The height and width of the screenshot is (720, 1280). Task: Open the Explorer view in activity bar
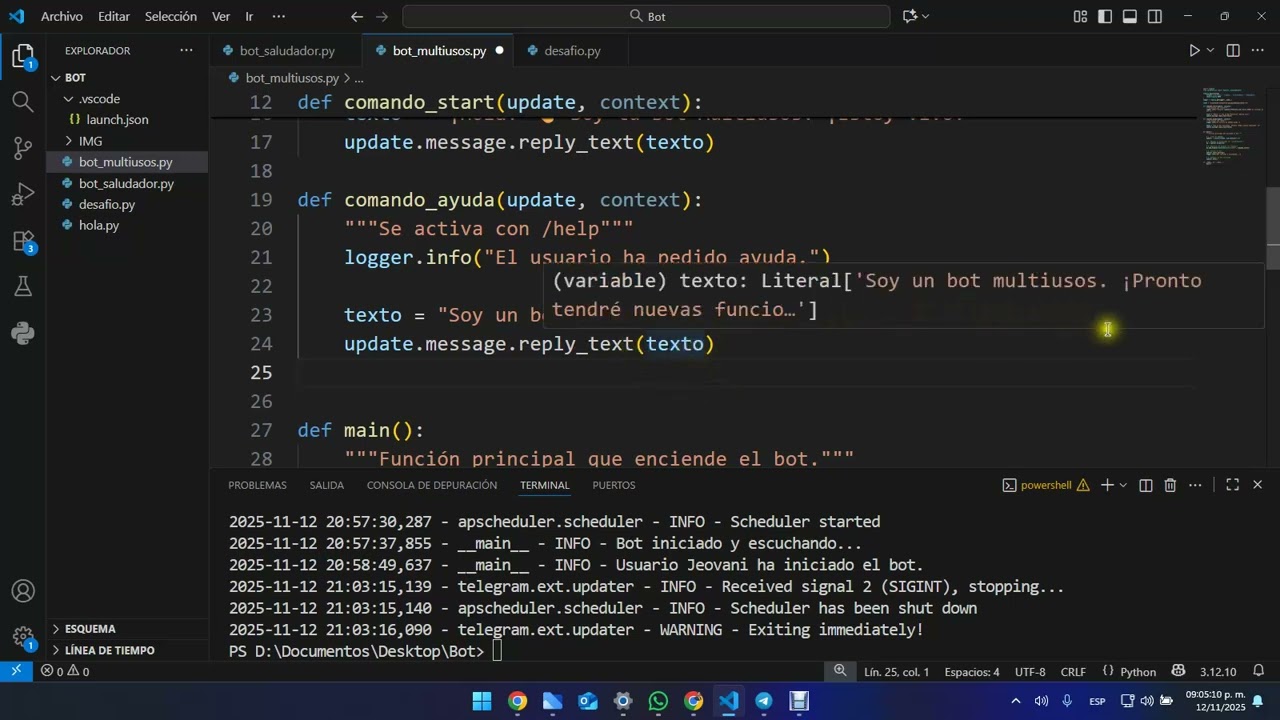tap(23, 57)
